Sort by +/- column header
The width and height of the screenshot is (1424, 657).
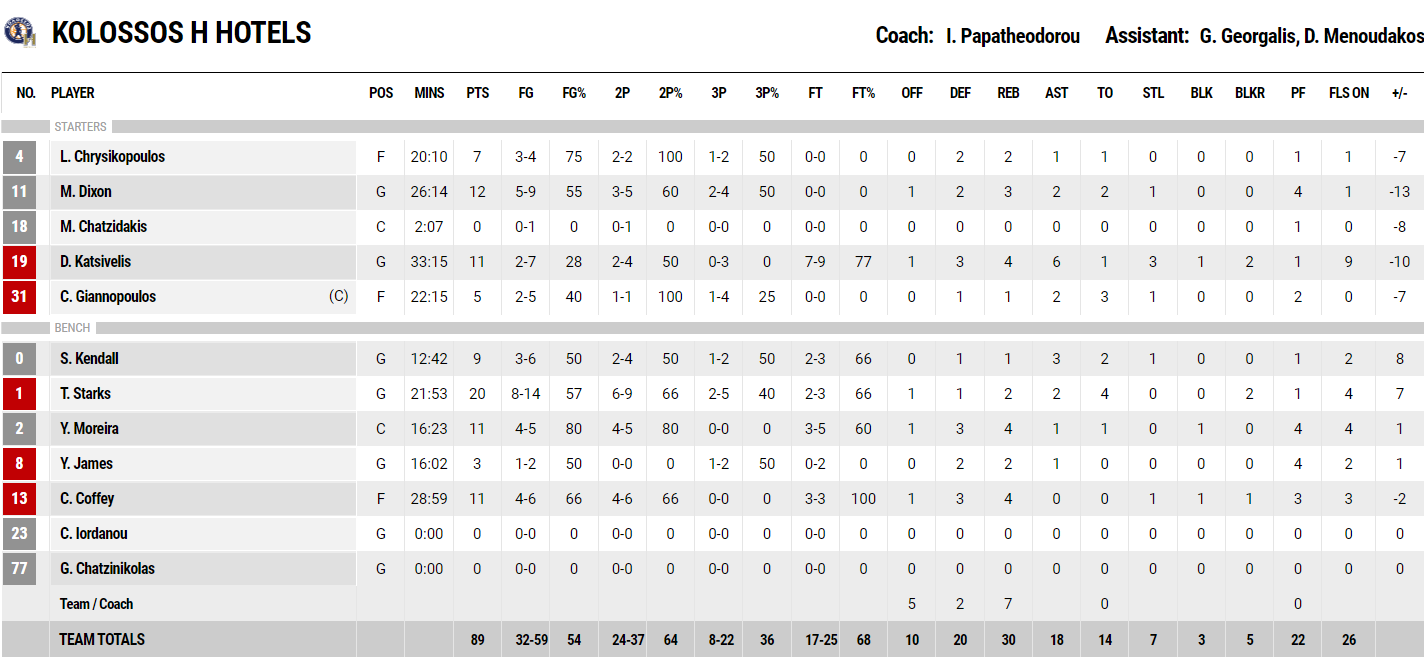coord(1400,93)
